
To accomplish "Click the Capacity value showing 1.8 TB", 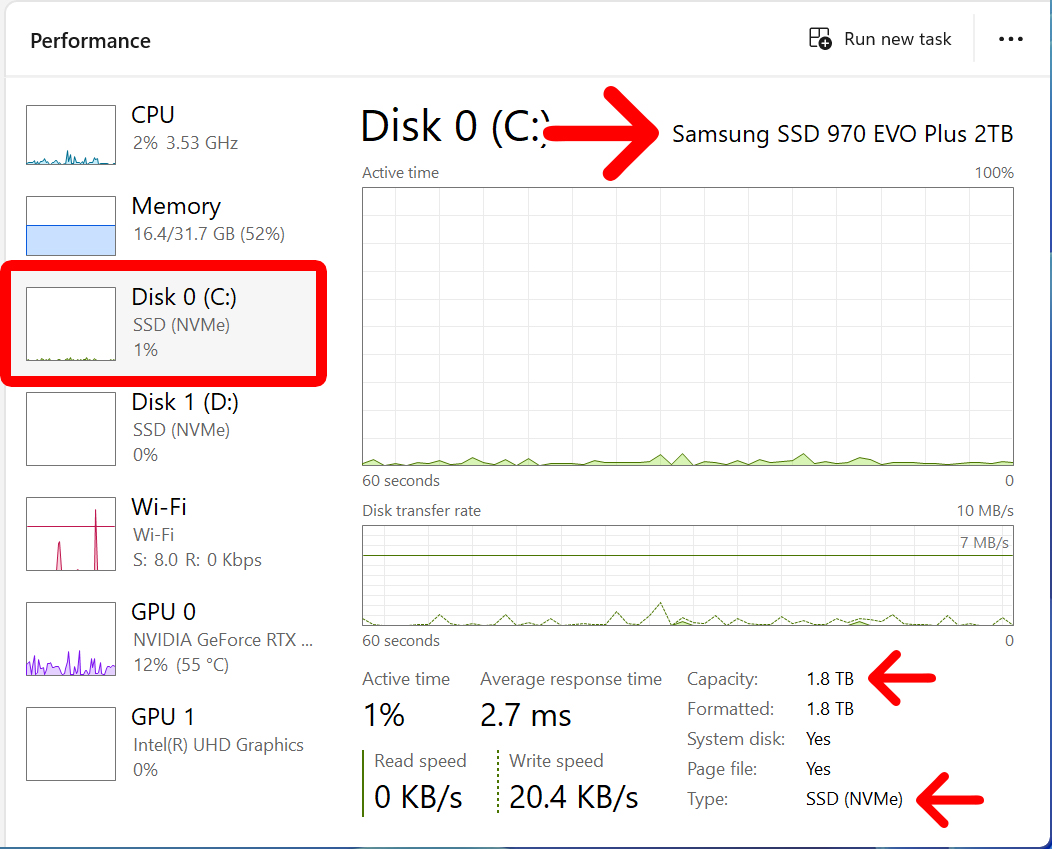I will click(x=828, y=679).
